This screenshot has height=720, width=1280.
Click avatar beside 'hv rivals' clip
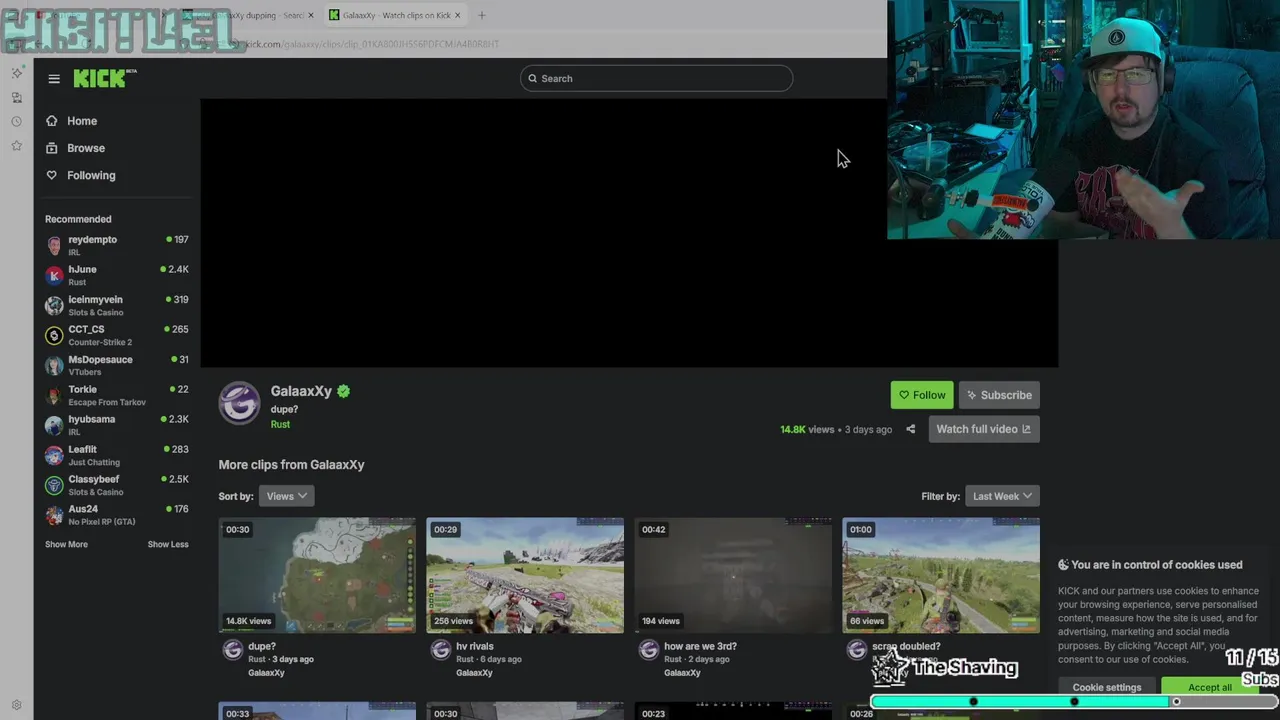(441, 651)
